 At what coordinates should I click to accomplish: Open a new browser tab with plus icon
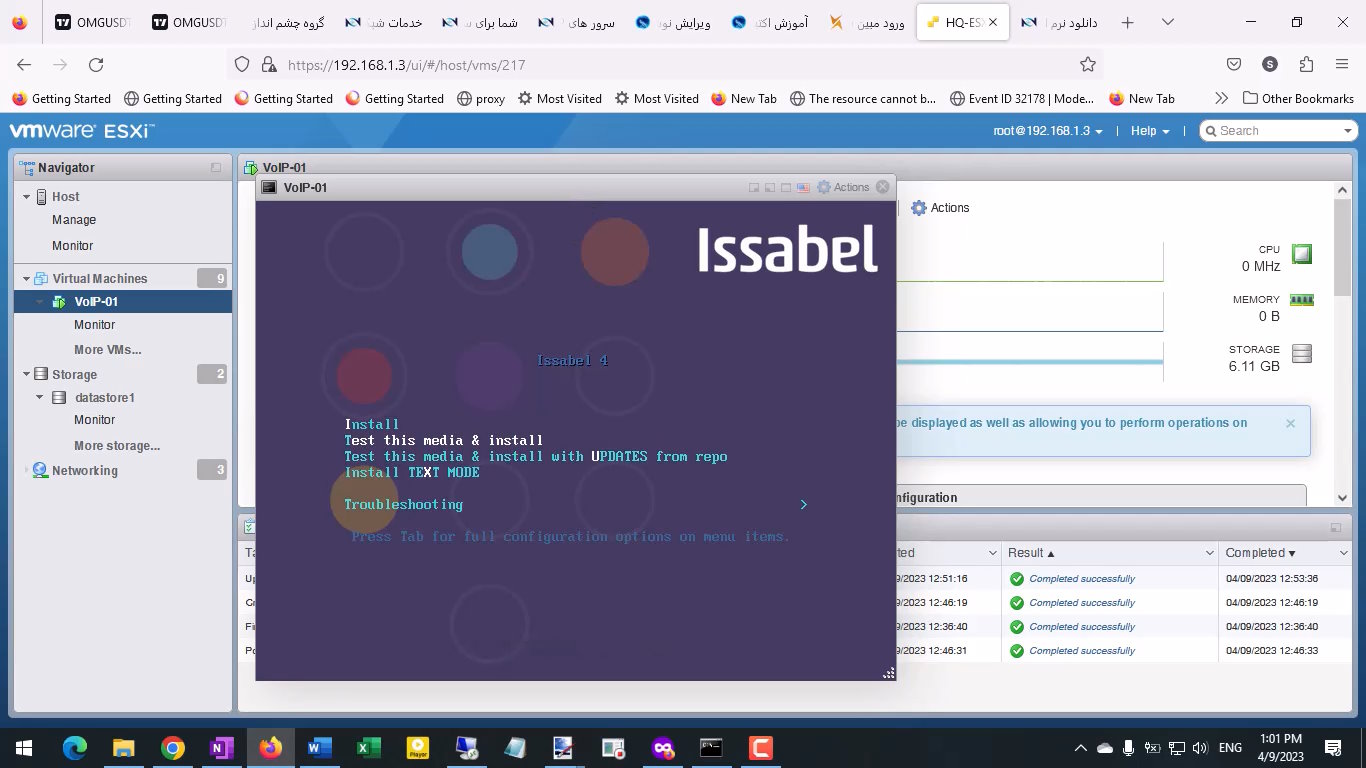tap(1128, 22)
